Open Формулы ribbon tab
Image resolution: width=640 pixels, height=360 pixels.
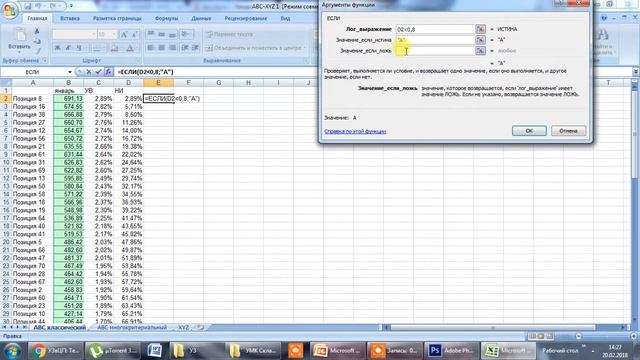167,18
